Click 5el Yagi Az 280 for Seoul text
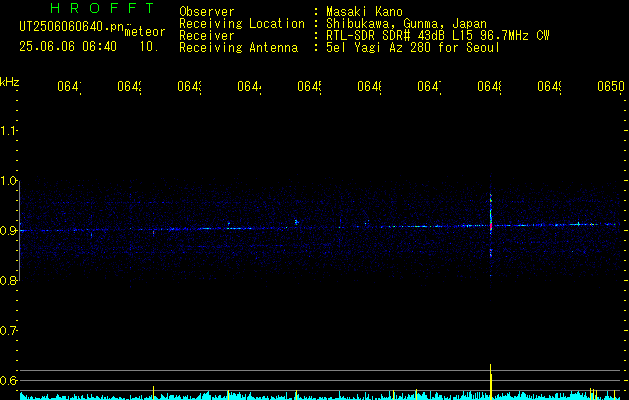Screen dimensions: 629x400 [413, 48]
